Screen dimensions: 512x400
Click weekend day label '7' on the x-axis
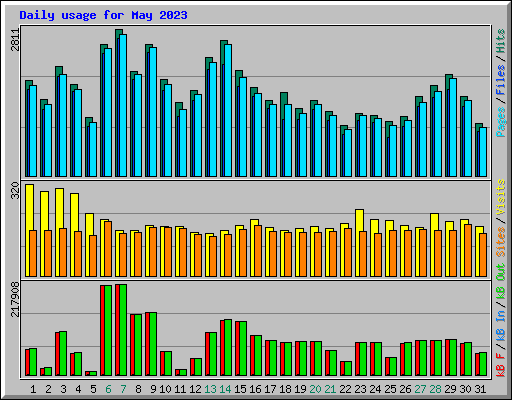pos(123,389)
